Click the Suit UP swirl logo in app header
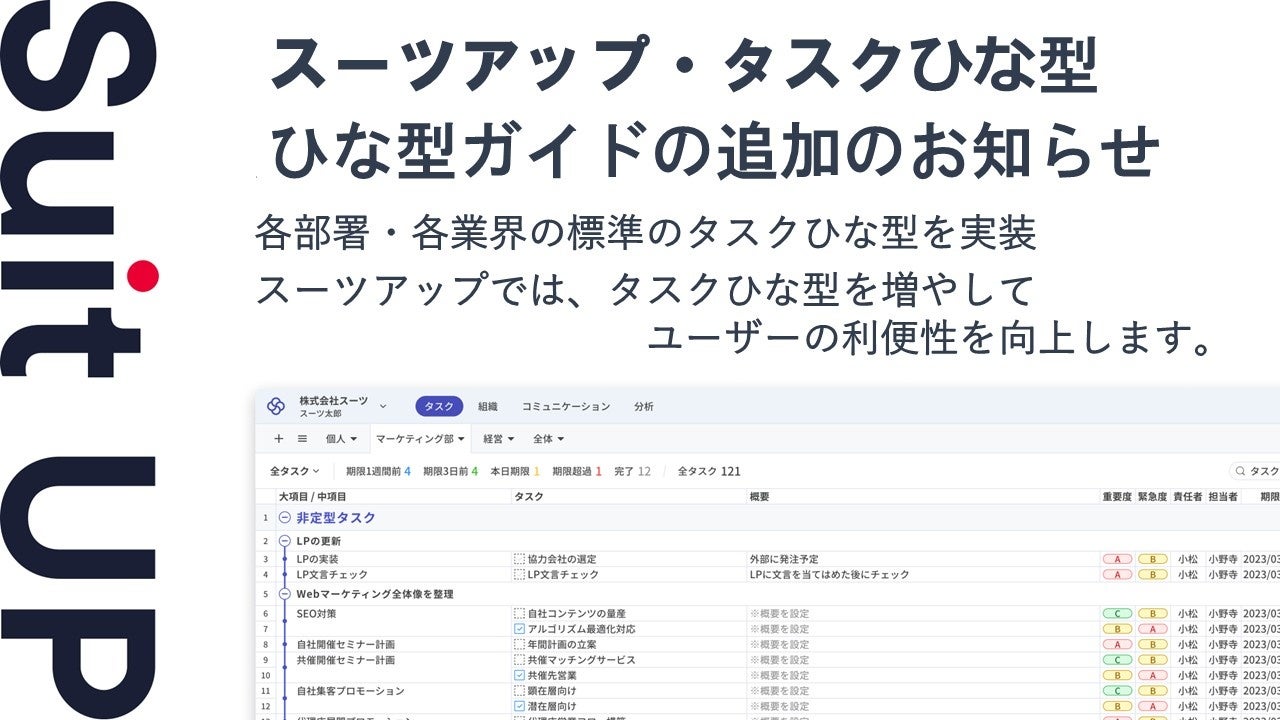Image resolution: width=1280 pixels, height=720 pixels. (276, 406)
